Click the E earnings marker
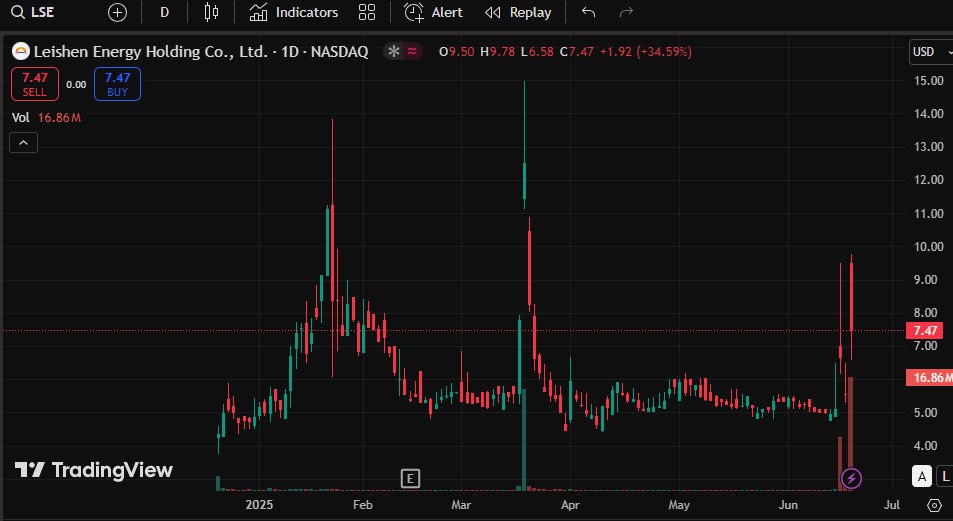The width and height of the screenshot is (953, 521). click(410, 478)
